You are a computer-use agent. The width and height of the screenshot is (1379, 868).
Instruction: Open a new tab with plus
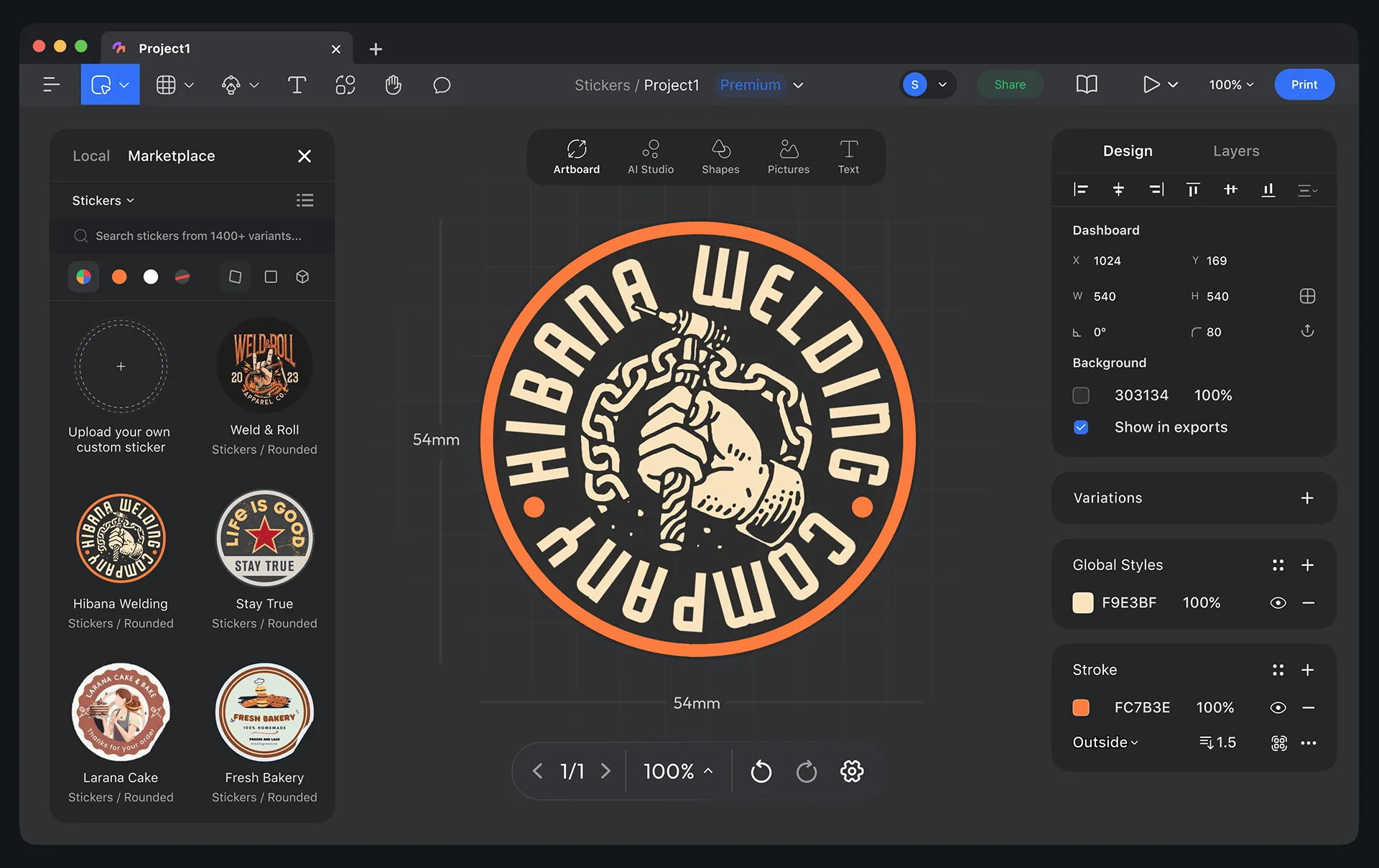click(x=376, y=49)
